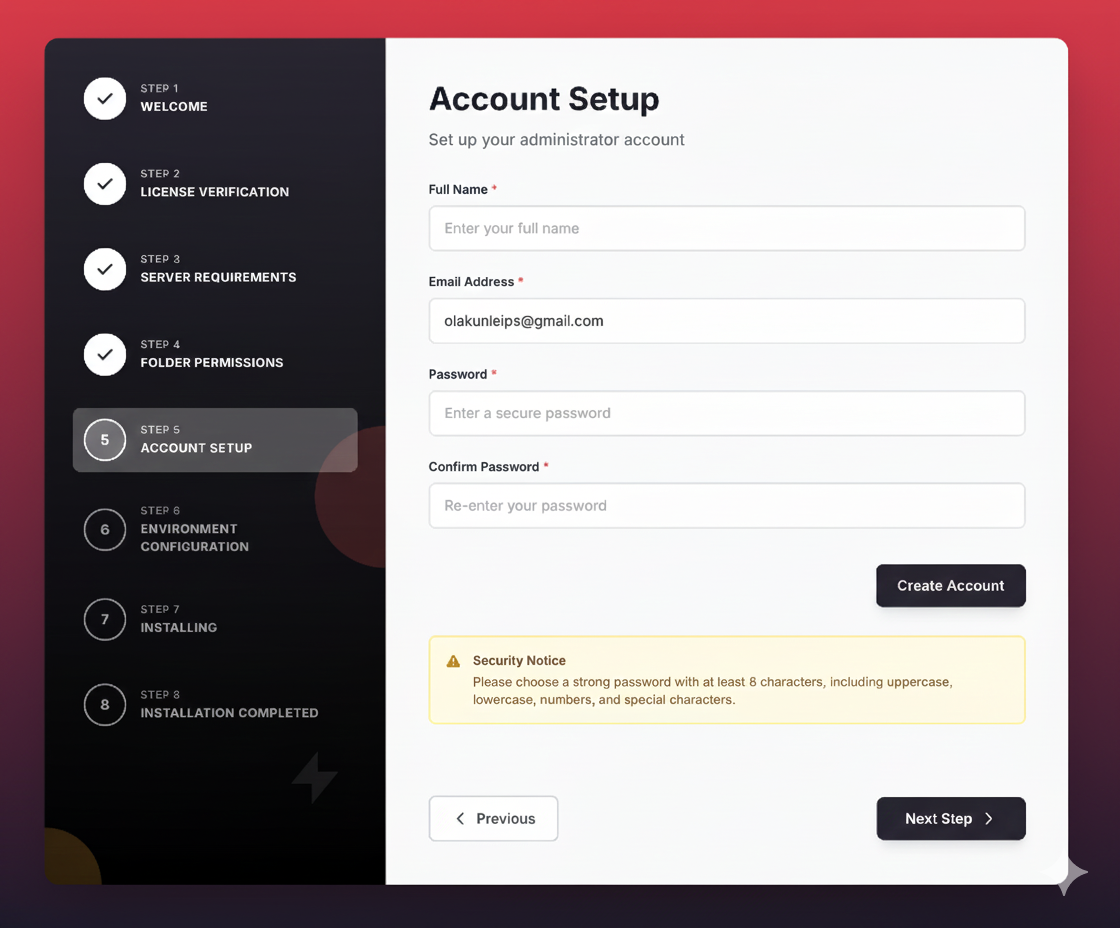Click the lightning bolt icon in sidebar
The image size is (1120, 928).
pyautogui.click(x=314, y=777)
